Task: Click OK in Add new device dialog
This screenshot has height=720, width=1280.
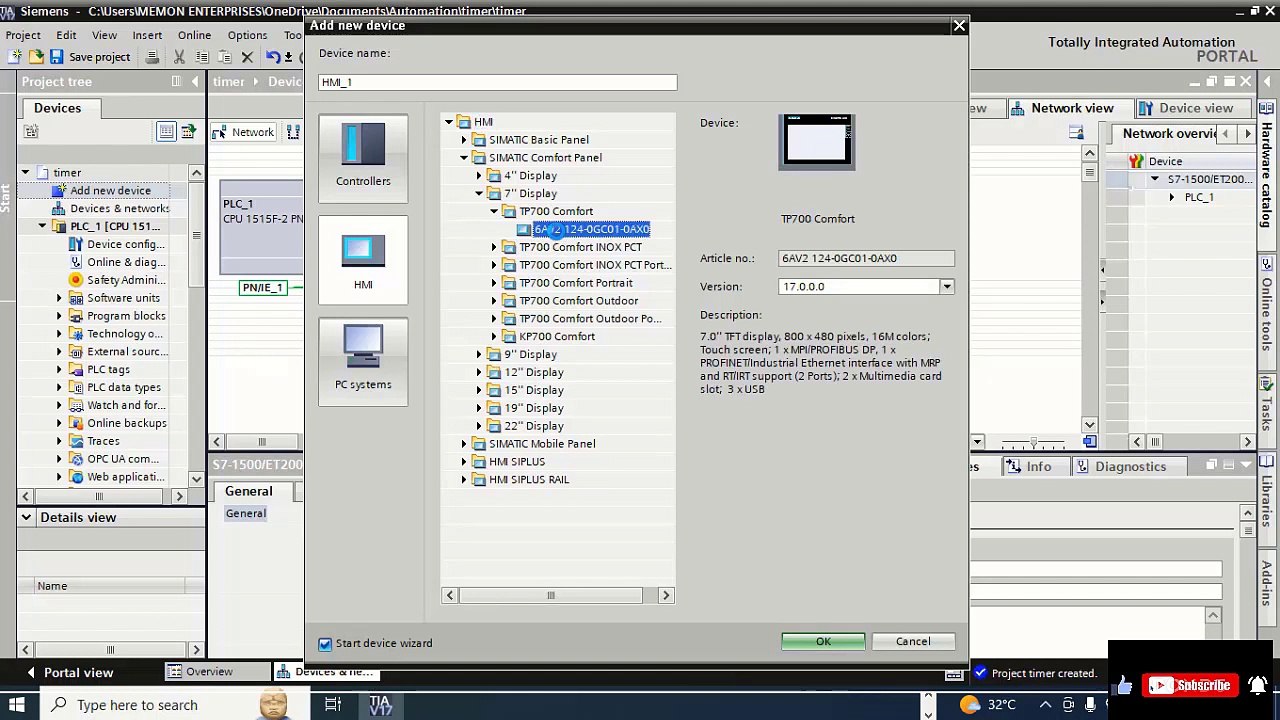Action: [823, 642]
